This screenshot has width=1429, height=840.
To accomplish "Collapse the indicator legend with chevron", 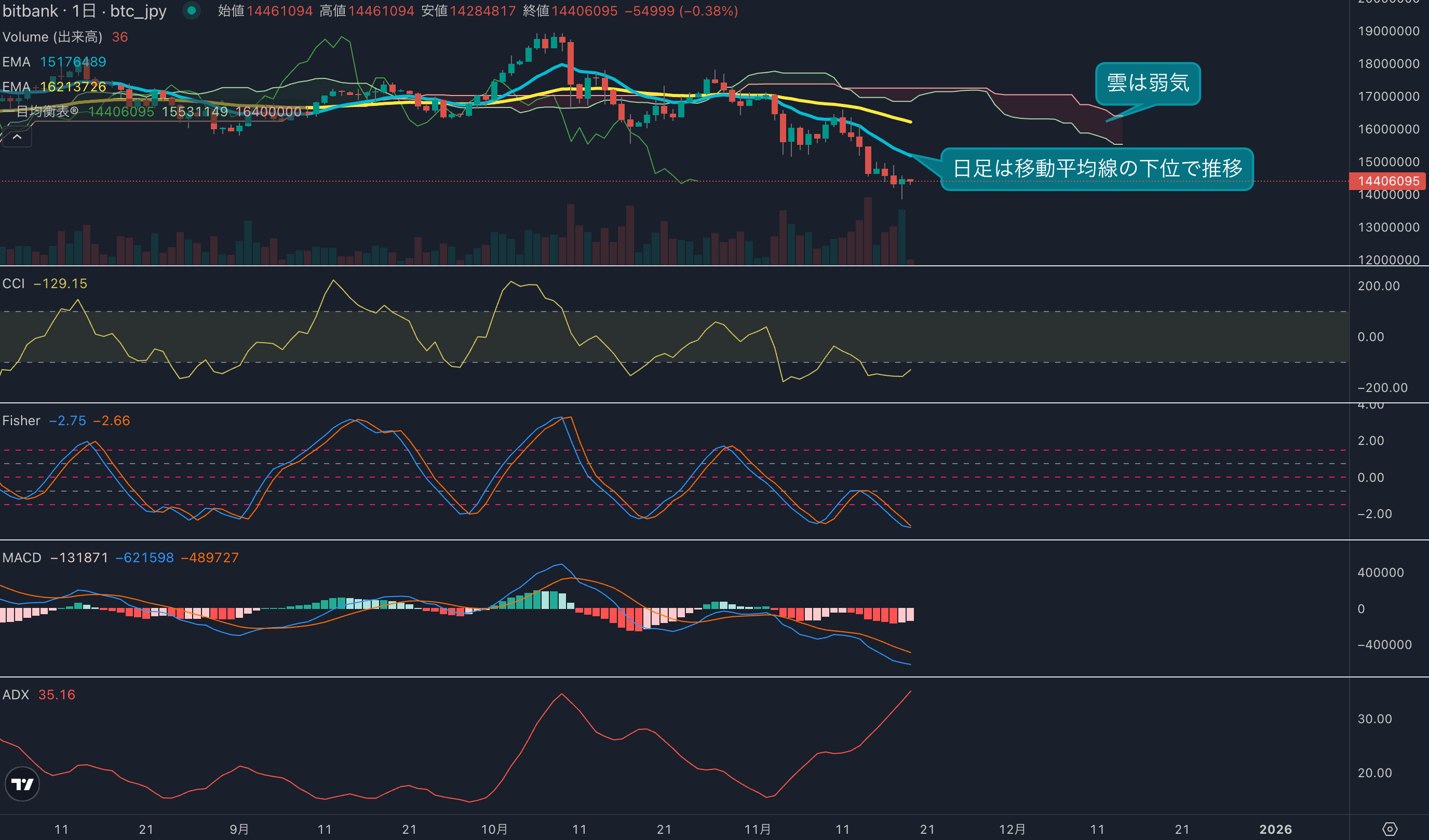I will click(17, 137).
